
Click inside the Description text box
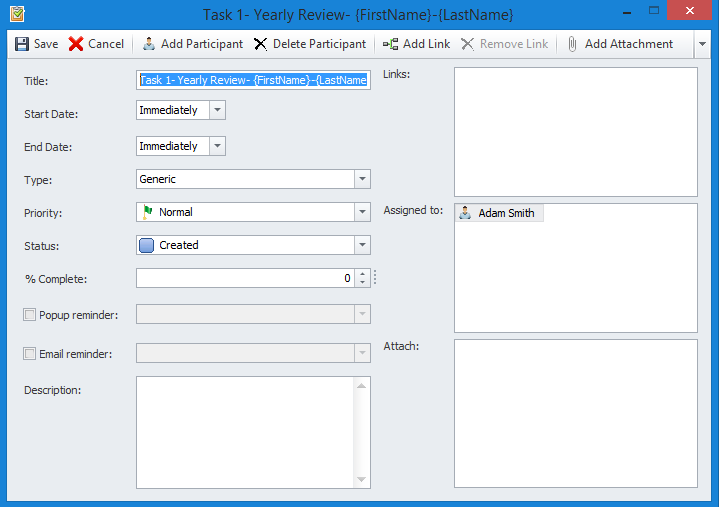click(x=245, y=432)
